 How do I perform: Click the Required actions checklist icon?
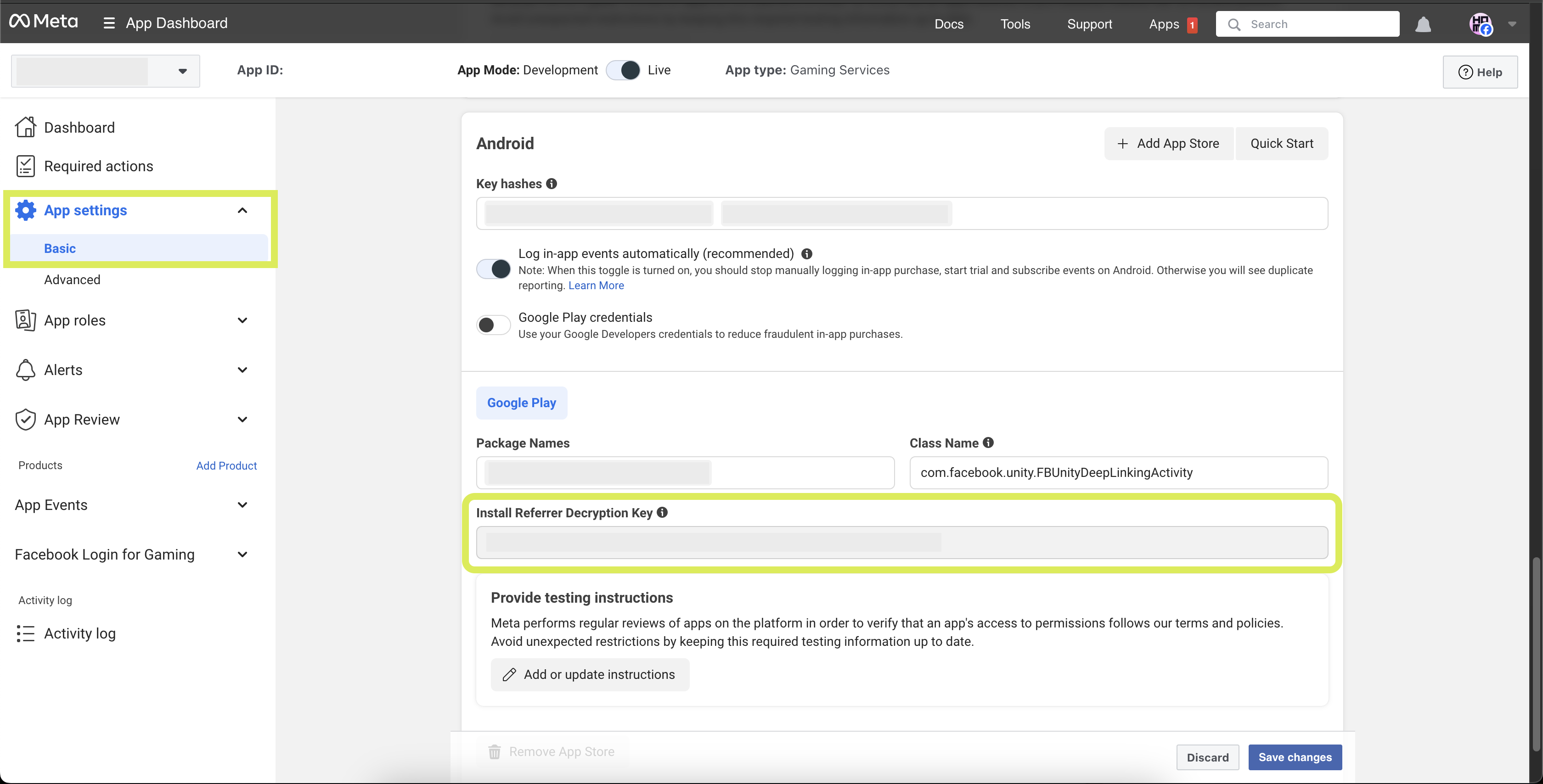click(25, 166)
